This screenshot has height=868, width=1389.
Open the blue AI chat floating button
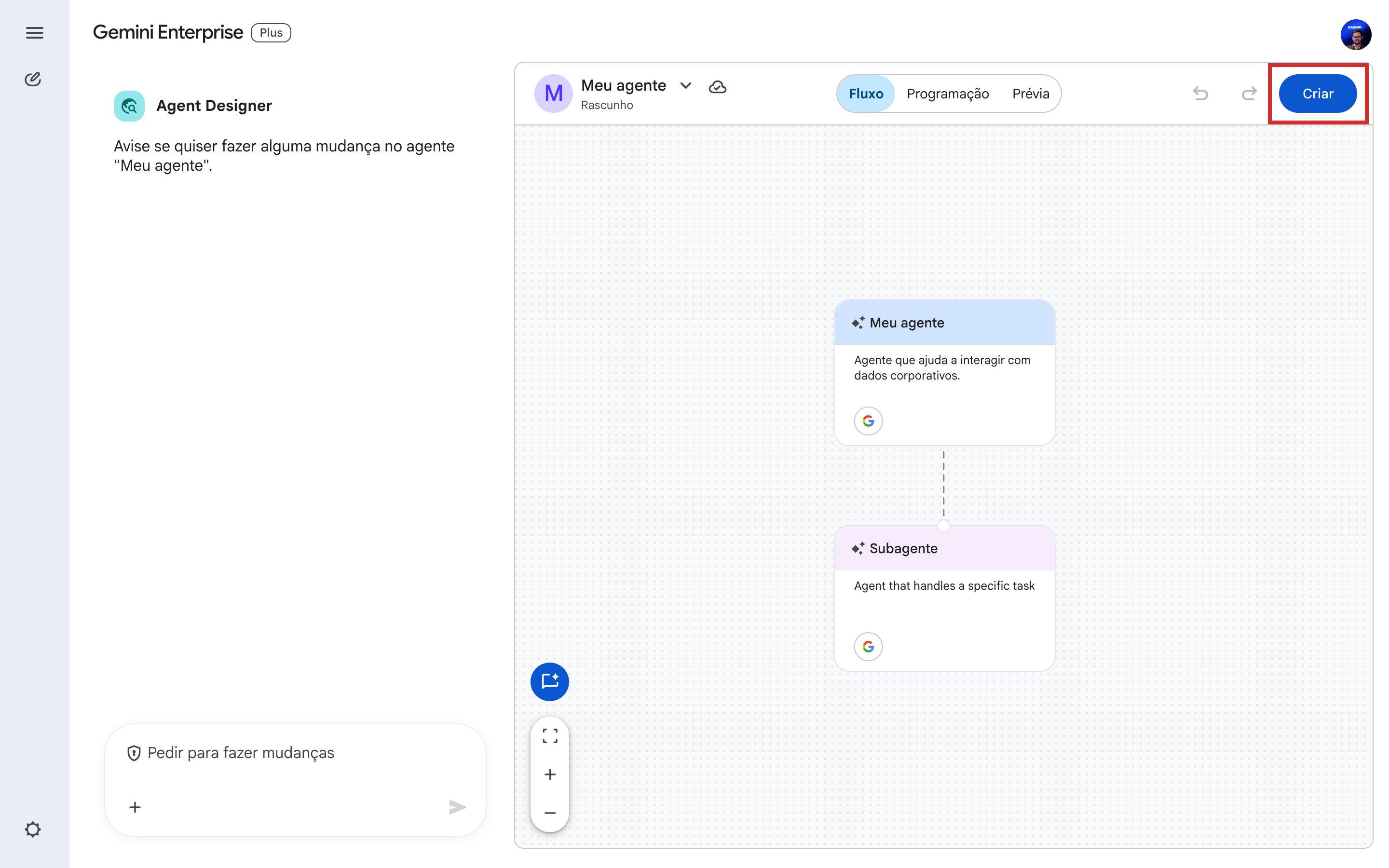pos(549,682)
